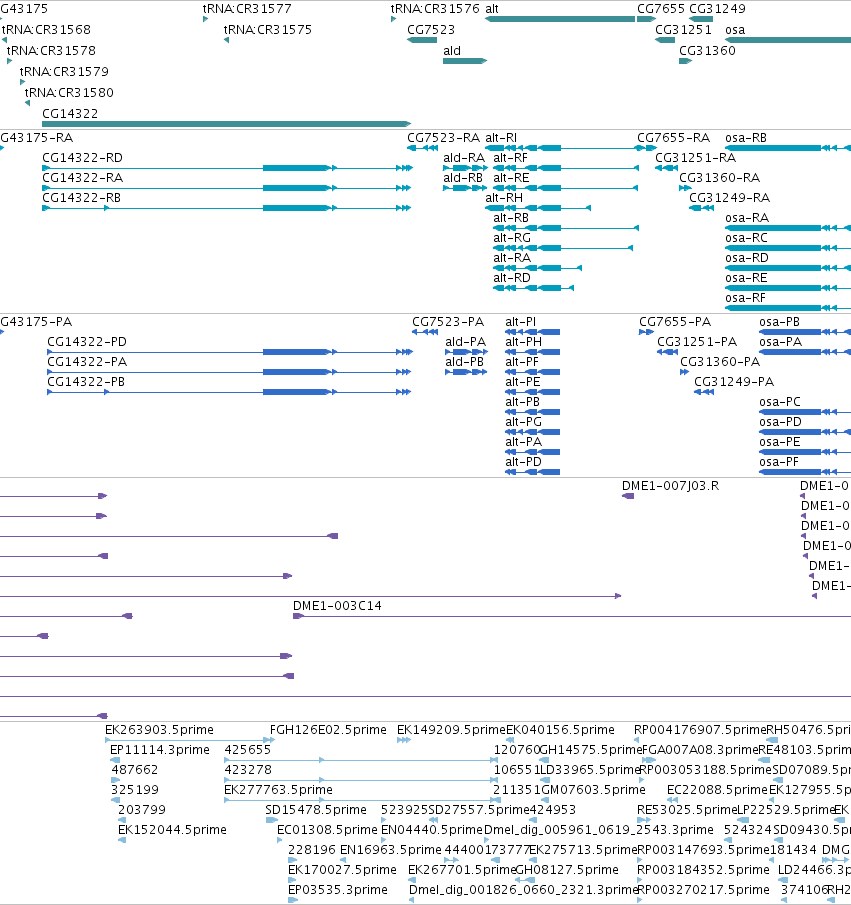Click the alt-PG protein label
This screenshot has height=905, width=851.
[524, 422]
